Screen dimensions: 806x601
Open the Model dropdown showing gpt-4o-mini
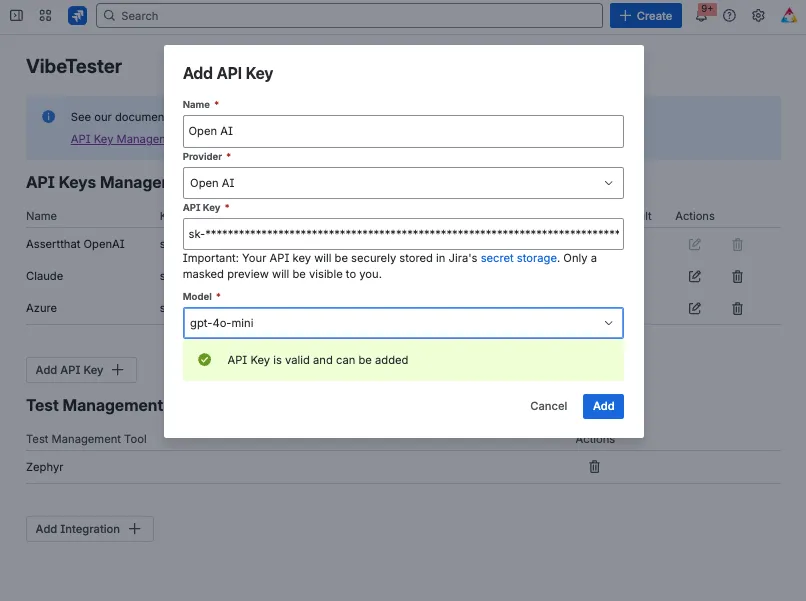(403, 323)
